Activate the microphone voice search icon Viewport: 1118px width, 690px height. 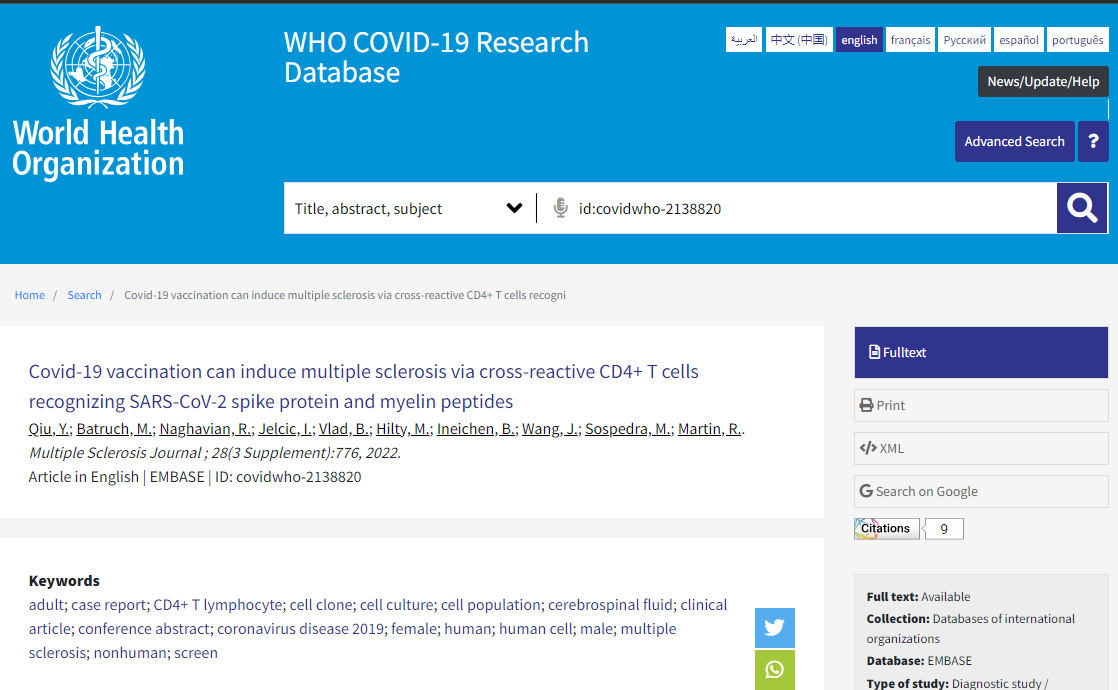coord(560,208)
